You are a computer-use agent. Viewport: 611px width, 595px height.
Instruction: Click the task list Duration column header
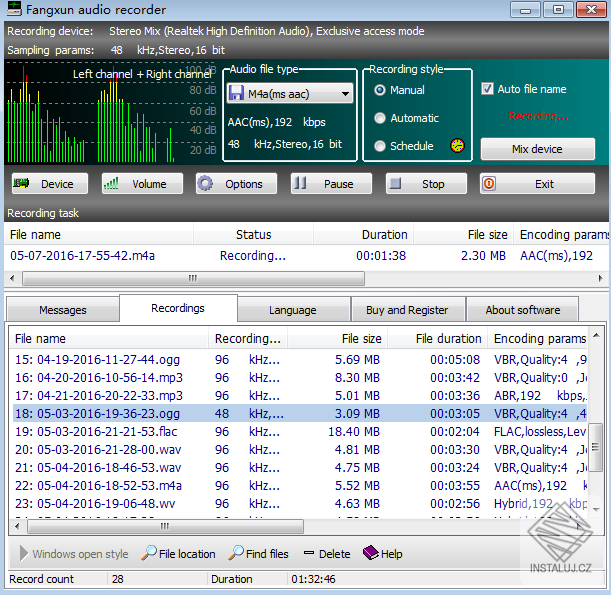pos(364,235)
